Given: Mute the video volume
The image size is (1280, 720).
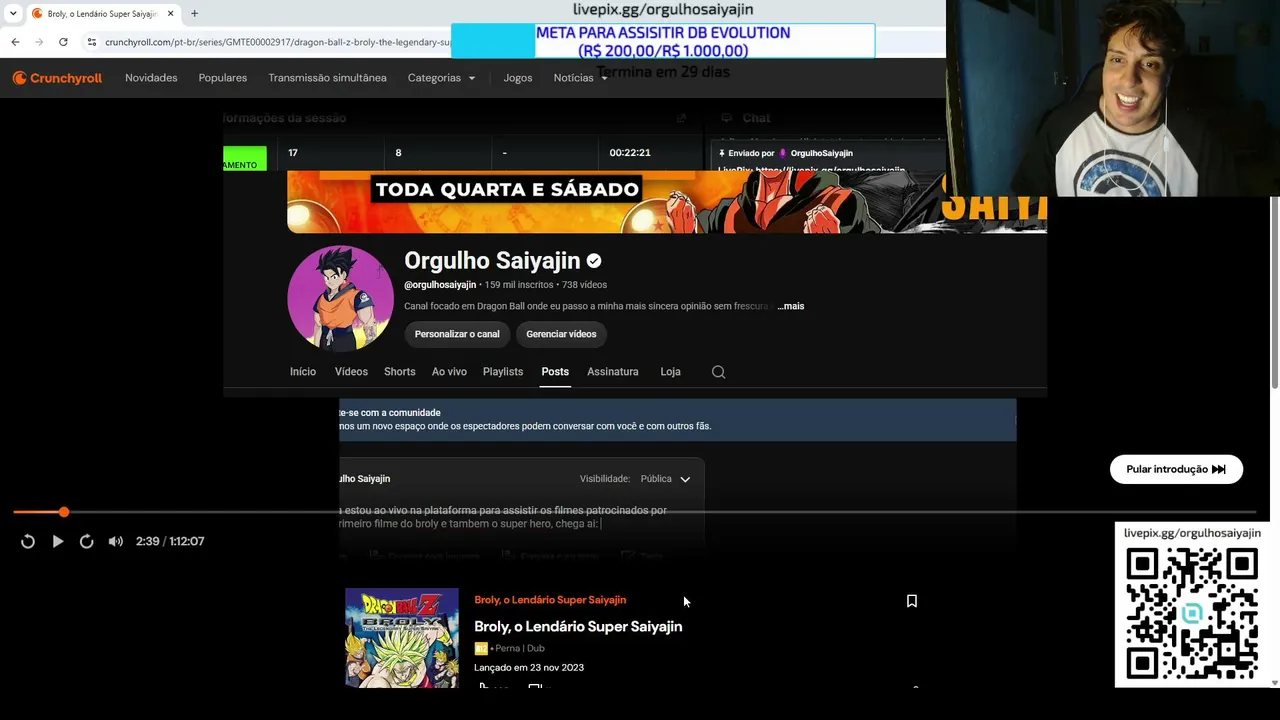Looking at the screenshot, I should pos(116,541).
